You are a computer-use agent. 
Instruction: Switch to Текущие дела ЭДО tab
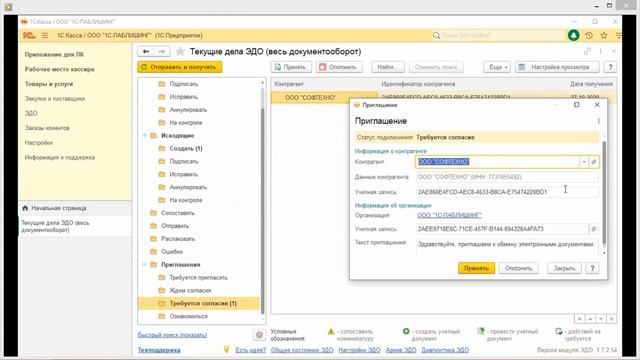tap(75, 226)
